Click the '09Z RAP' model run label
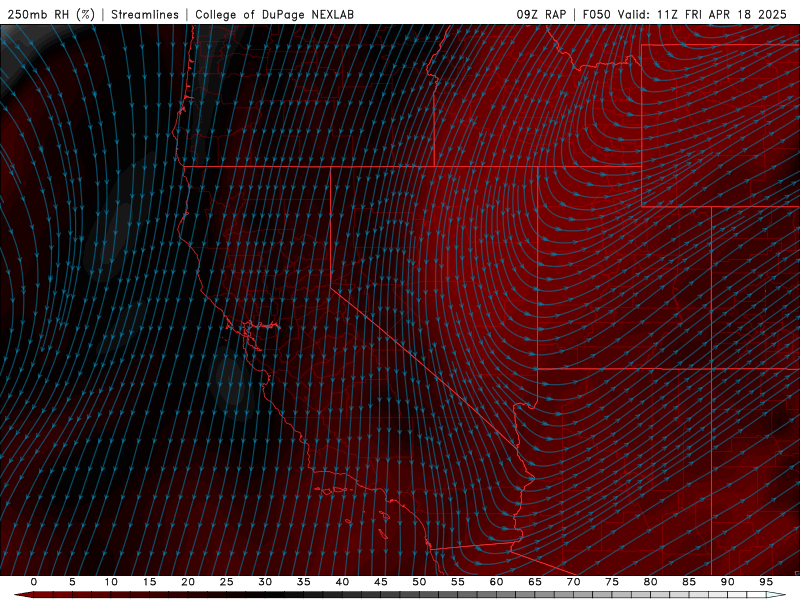The image size is (800, 600). click(541, 14)
